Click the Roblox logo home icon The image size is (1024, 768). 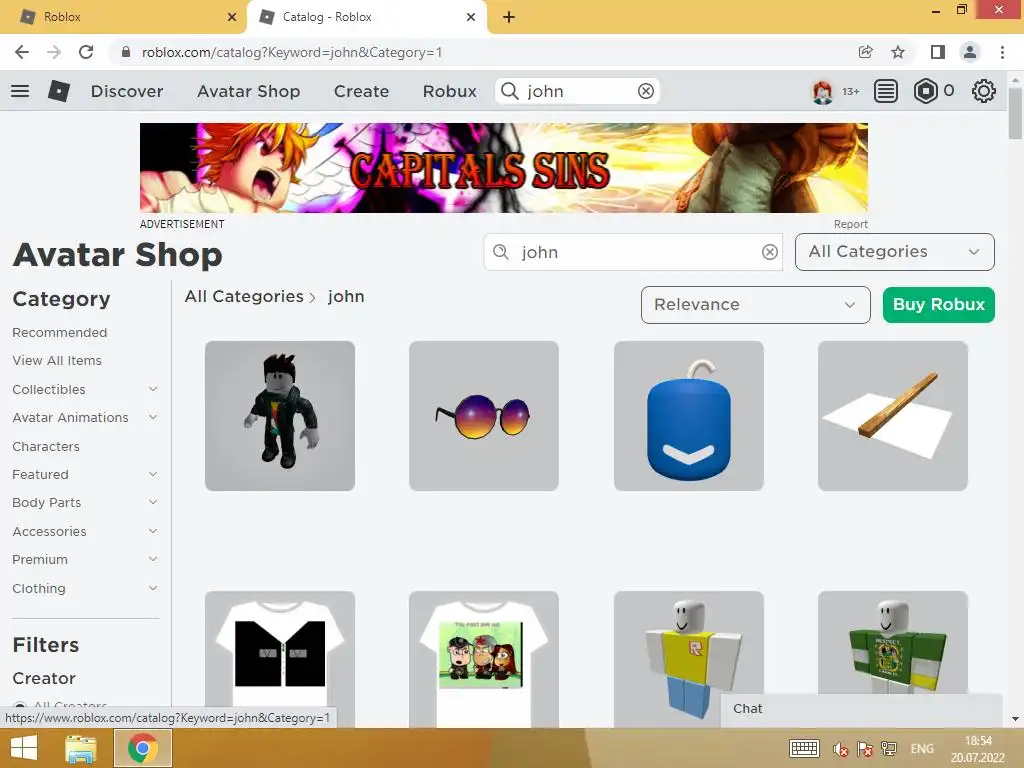pyautogui.click(x=59, y=91)
